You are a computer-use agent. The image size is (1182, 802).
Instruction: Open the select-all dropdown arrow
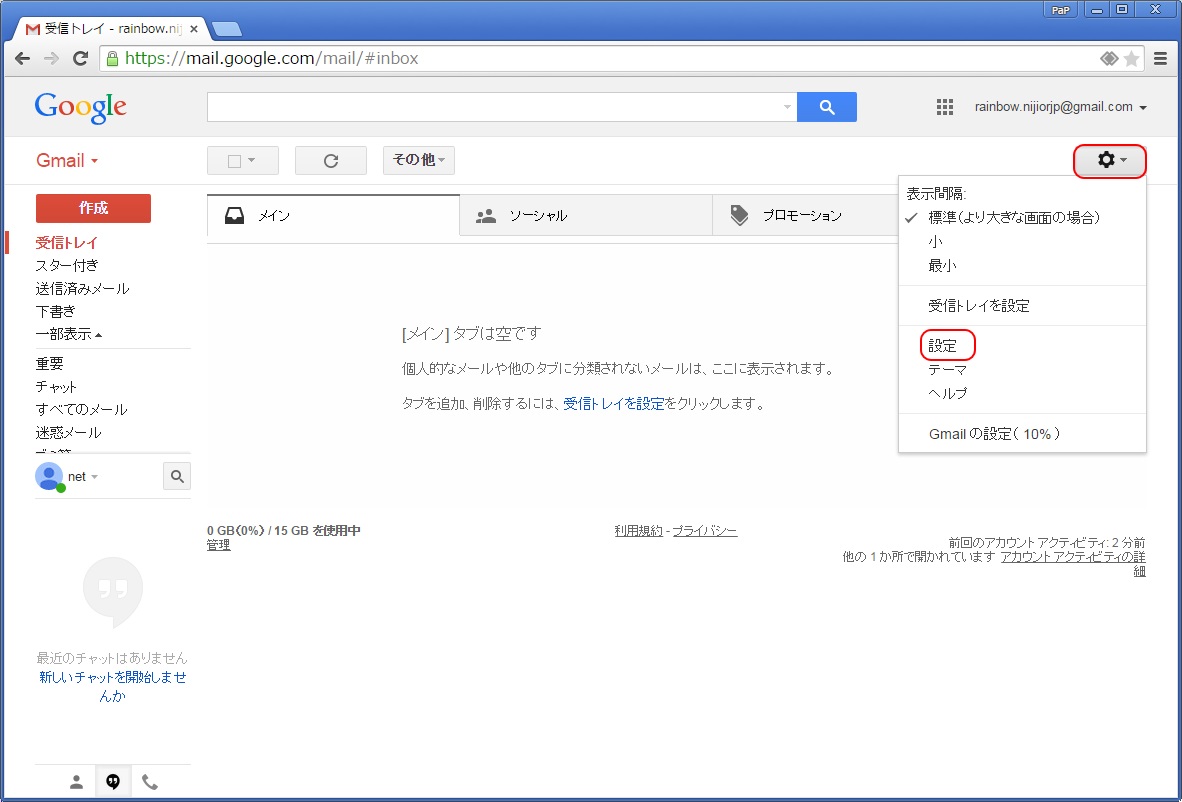(x=252, y=161)
